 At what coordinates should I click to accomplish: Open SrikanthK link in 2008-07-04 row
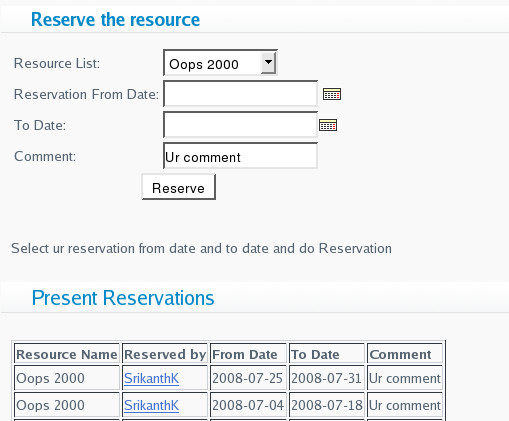pos(151,405)
